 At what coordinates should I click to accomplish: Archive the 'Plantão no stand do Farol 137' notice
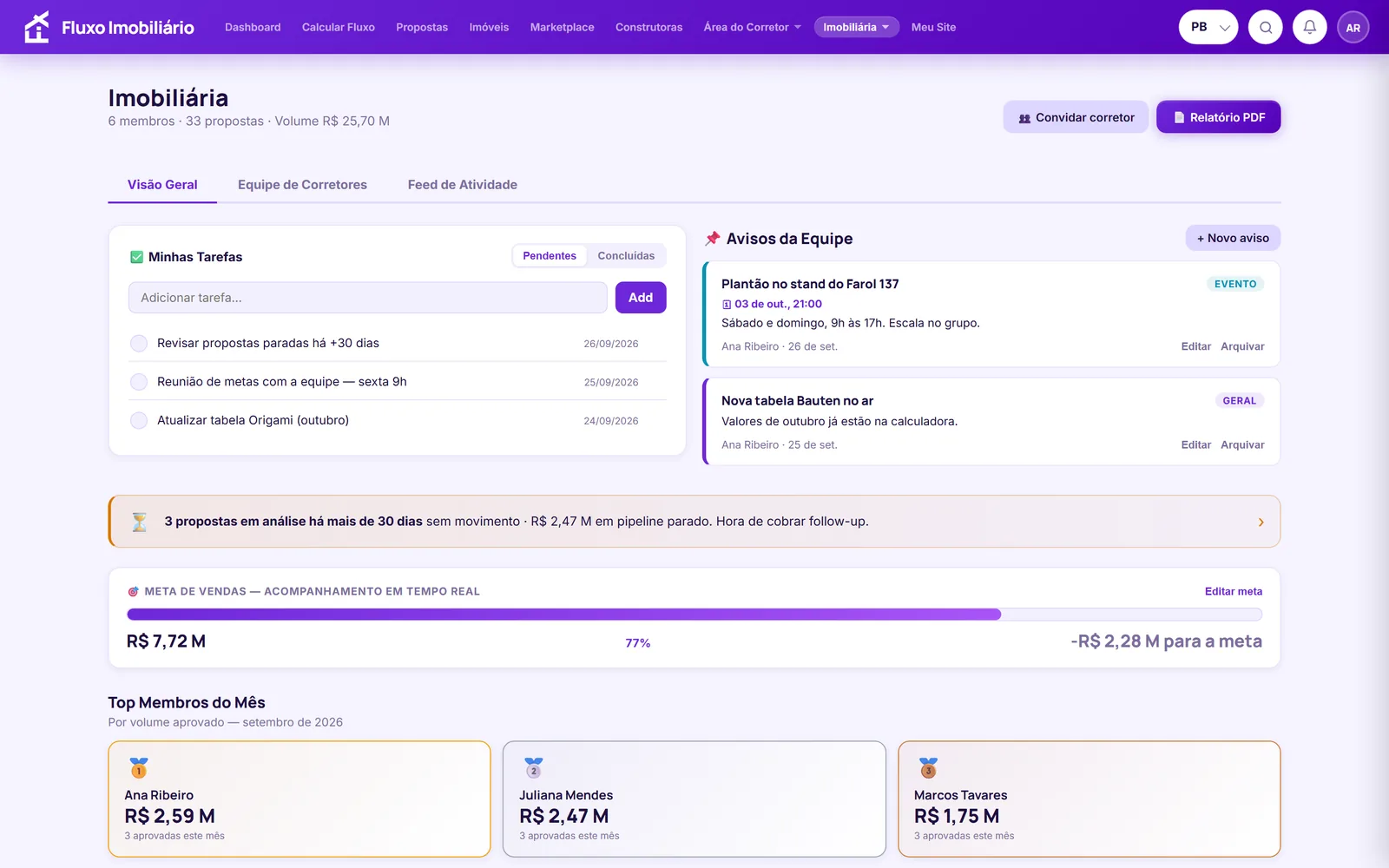coord(1242,346)
